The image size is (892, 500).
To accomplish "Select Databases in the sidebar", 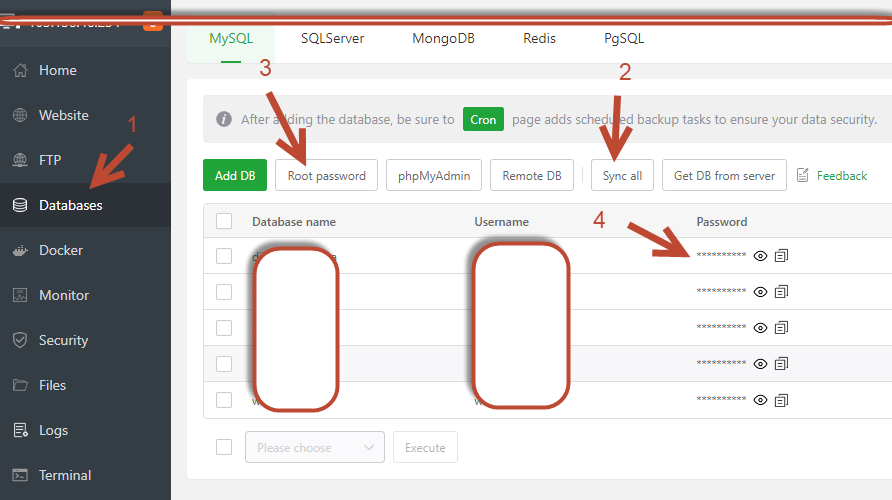I will click(x=85, y=205).
